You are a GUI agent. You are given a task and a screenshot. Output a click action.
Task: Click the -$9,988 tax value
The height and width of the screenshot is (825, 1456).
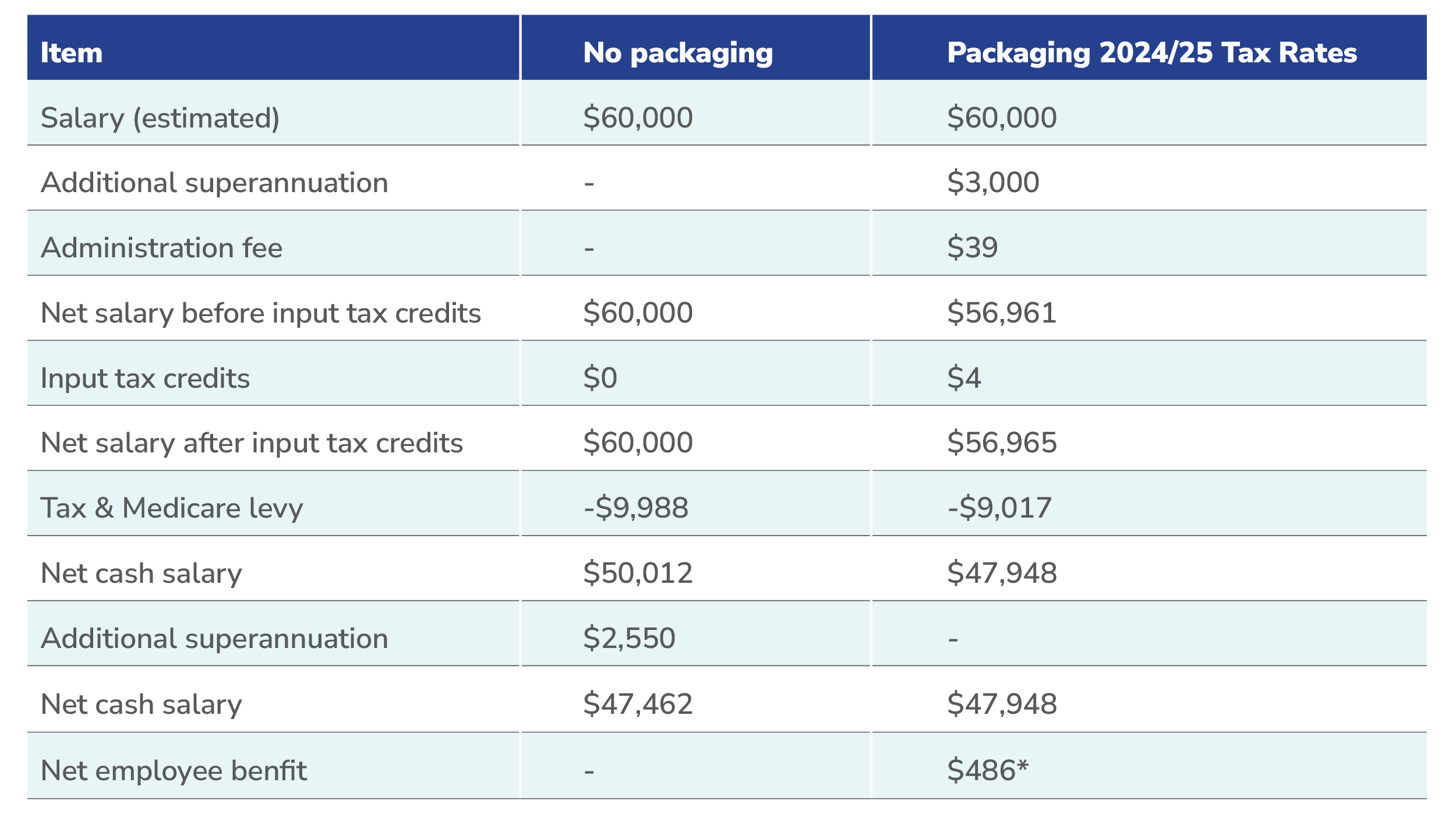click(636, 508)
